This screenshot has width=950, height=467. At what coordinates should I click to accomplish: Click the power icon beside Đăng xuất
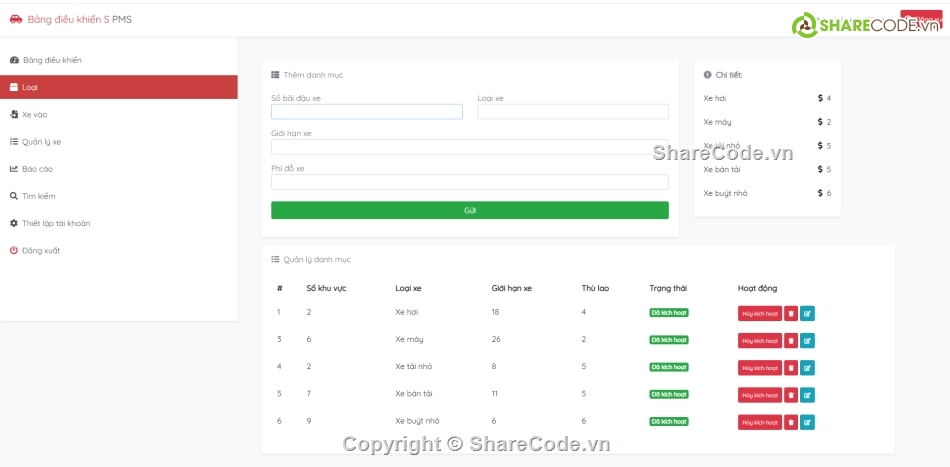pos(14,251)
